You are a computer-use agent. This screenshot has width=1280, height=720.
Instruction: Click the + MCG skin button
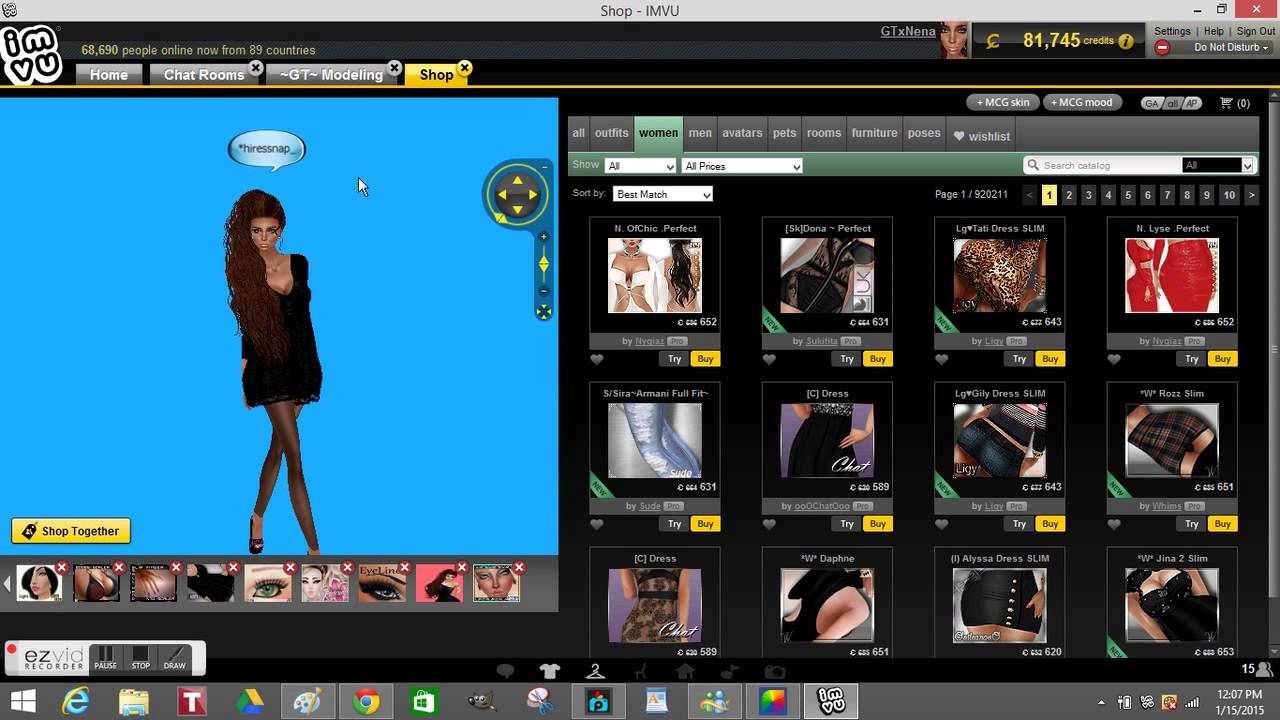click(x=1003, y=103)
